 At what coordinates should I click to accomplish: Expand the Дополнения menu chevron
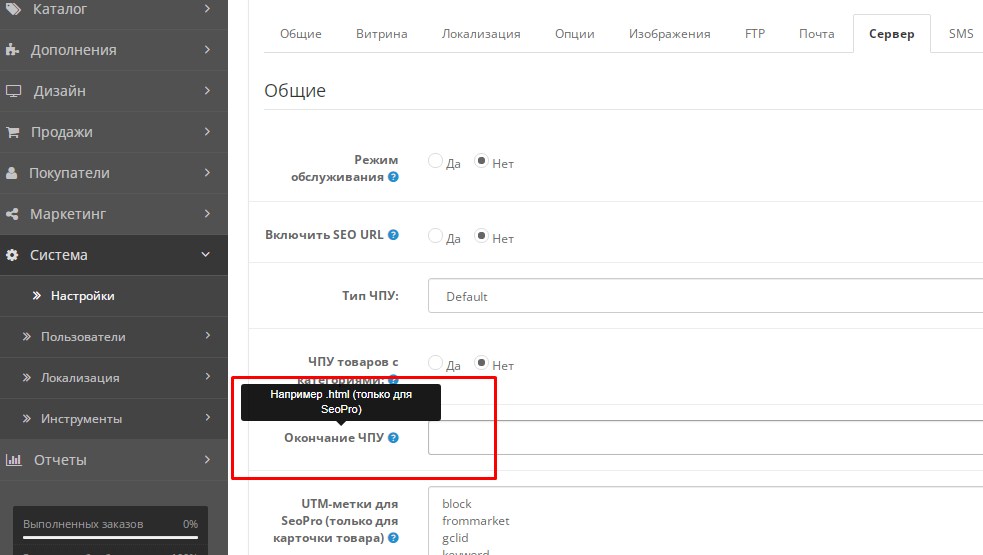208,50
